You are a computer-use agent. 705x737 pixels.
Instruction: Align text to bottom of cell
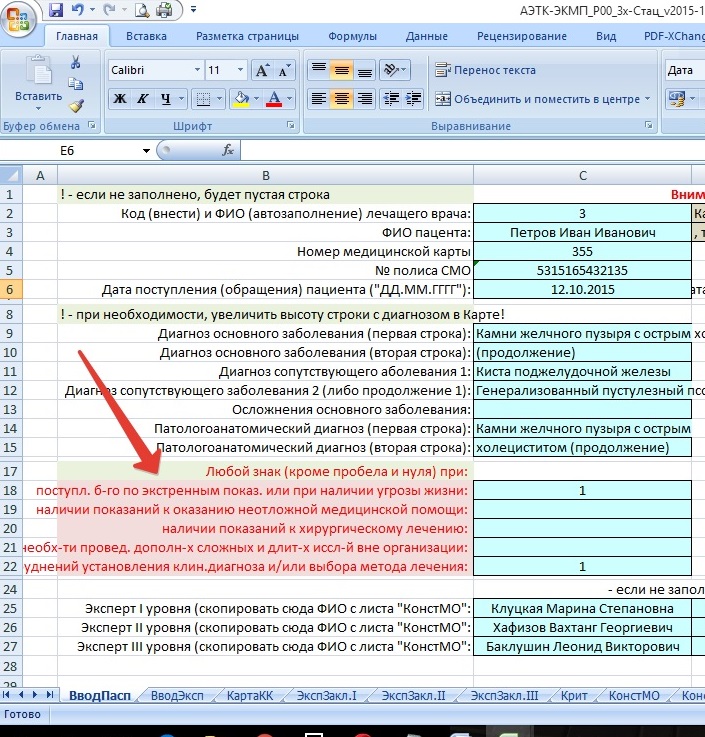click(364, 70)
